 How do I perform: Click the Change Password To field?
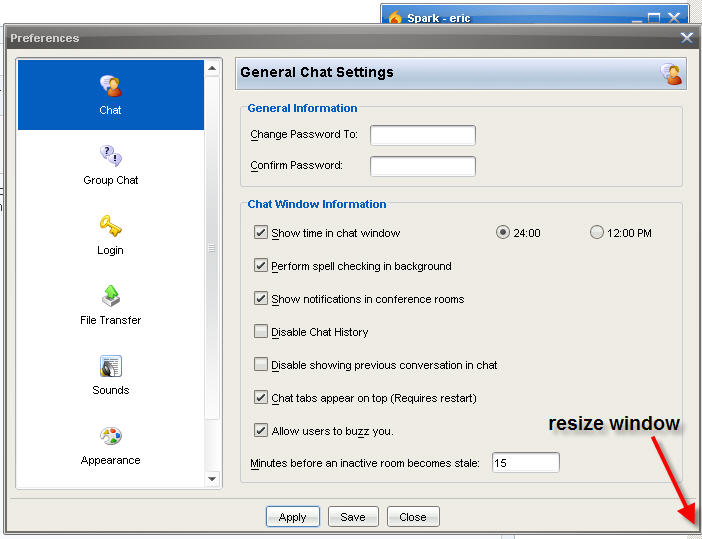[x=422, y=135]
